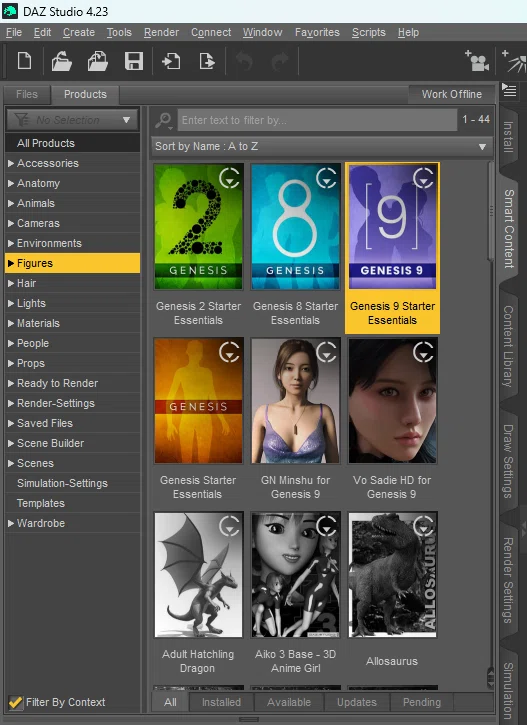Toggle the Work Offline button
Viewport: 527px width, 725px height.
(452, 94)
